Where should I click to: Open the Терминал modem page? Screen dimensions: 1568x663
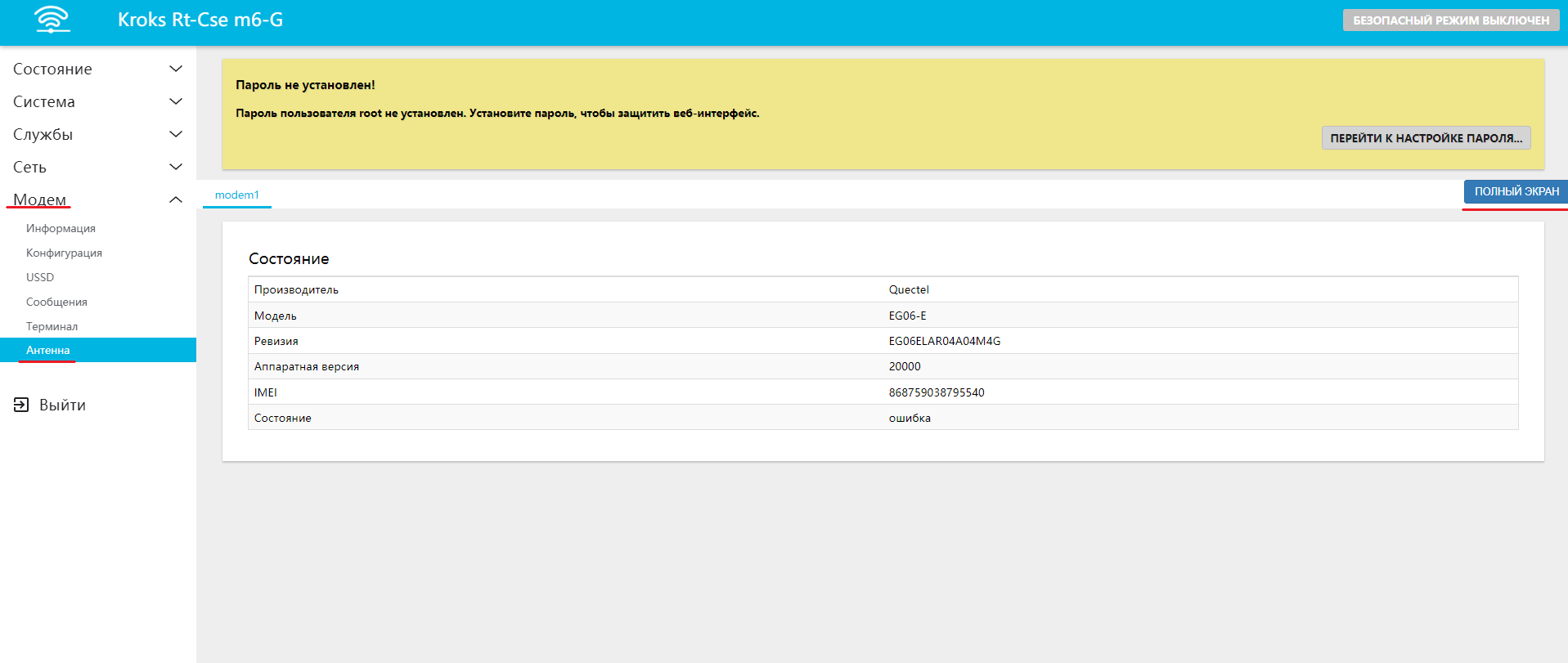pyautogui.click(x=52, y=326)
